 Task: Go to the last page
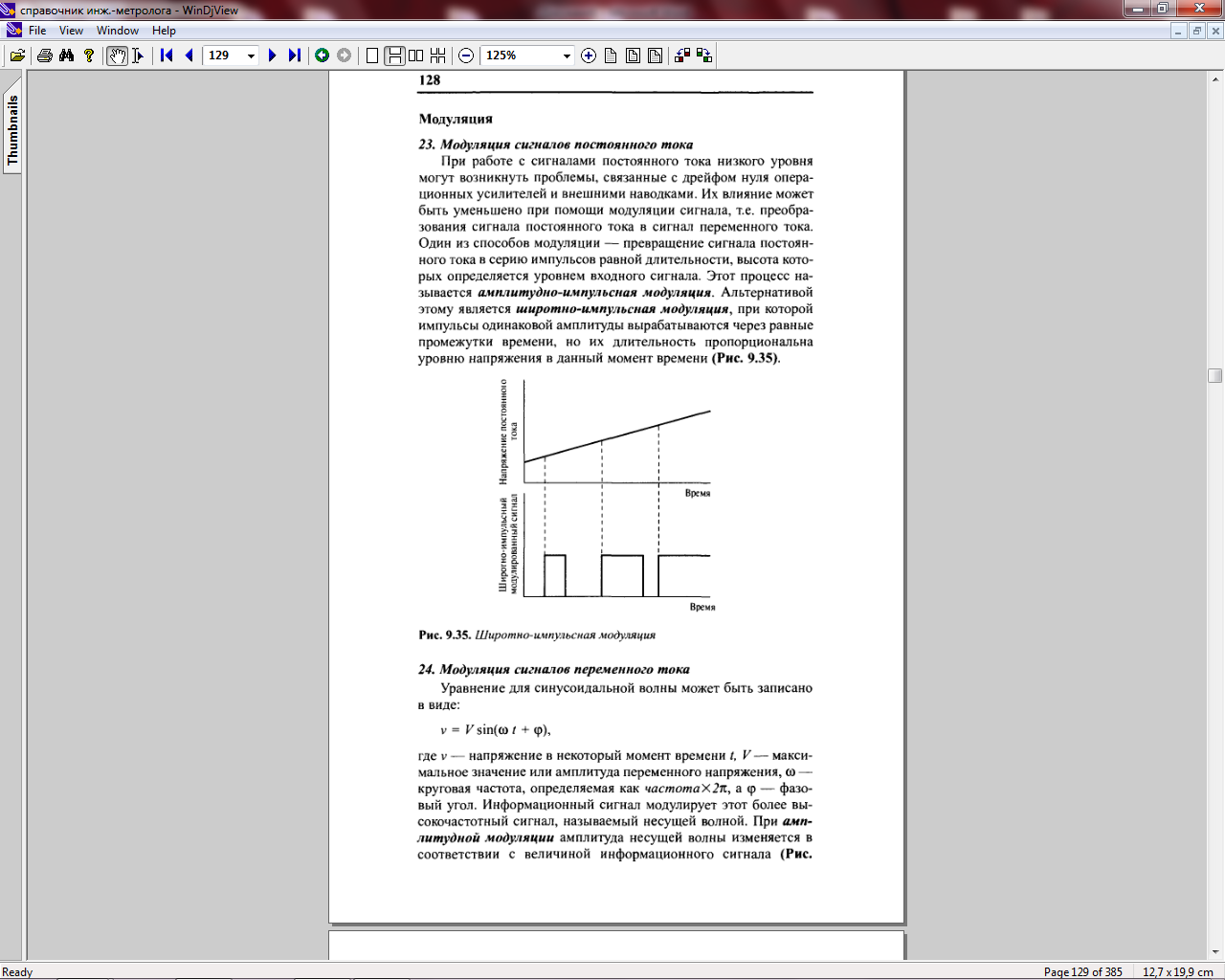pyautogui.click(x=294, y=56)
